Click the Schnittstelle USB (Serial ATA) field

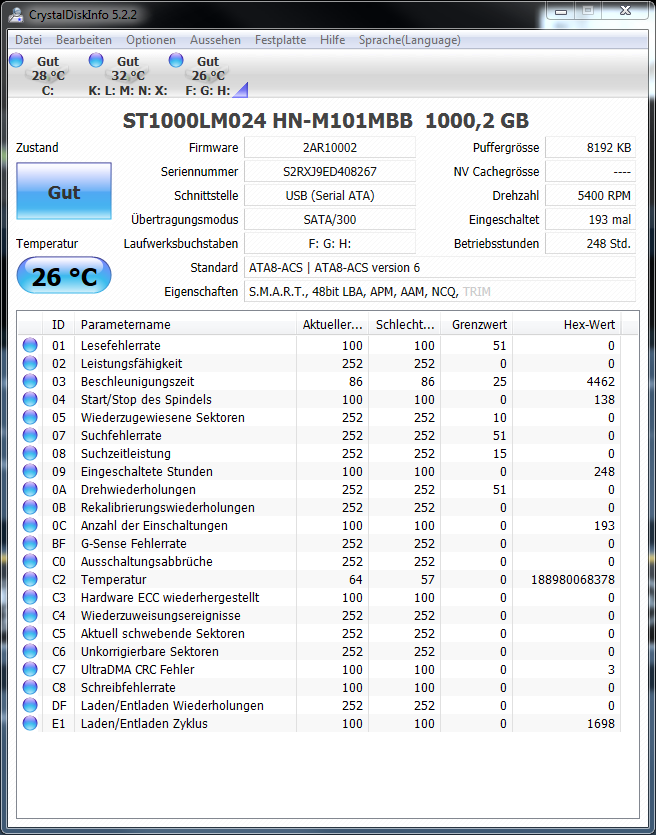(x=330, y=195)
